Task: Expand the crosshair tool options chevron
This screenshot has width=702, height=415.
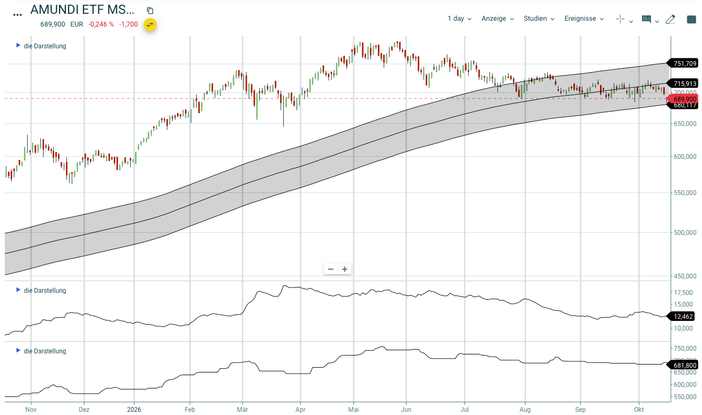Action: [x=631, y=21]
